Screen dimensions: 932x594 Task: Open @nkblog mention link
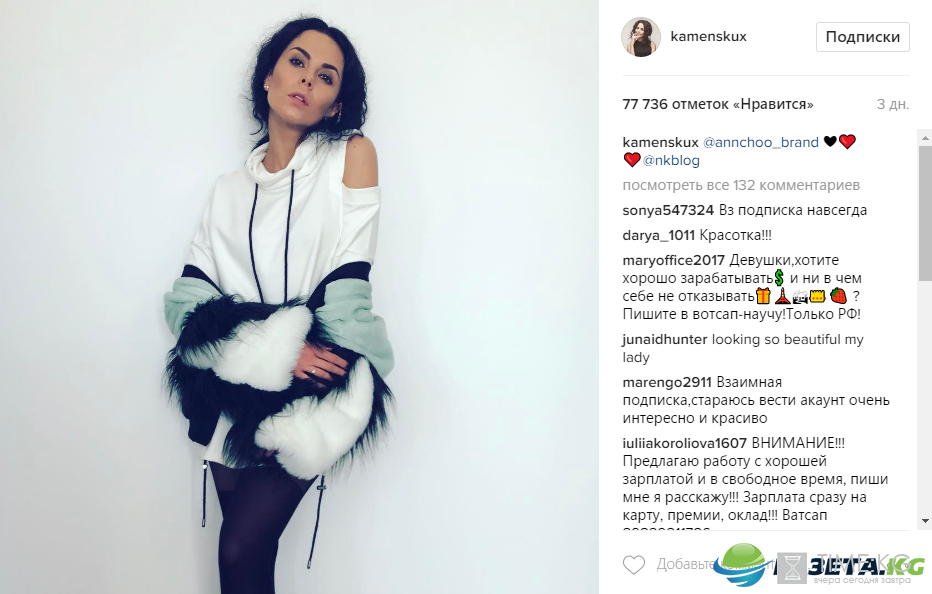pos(671,160)
